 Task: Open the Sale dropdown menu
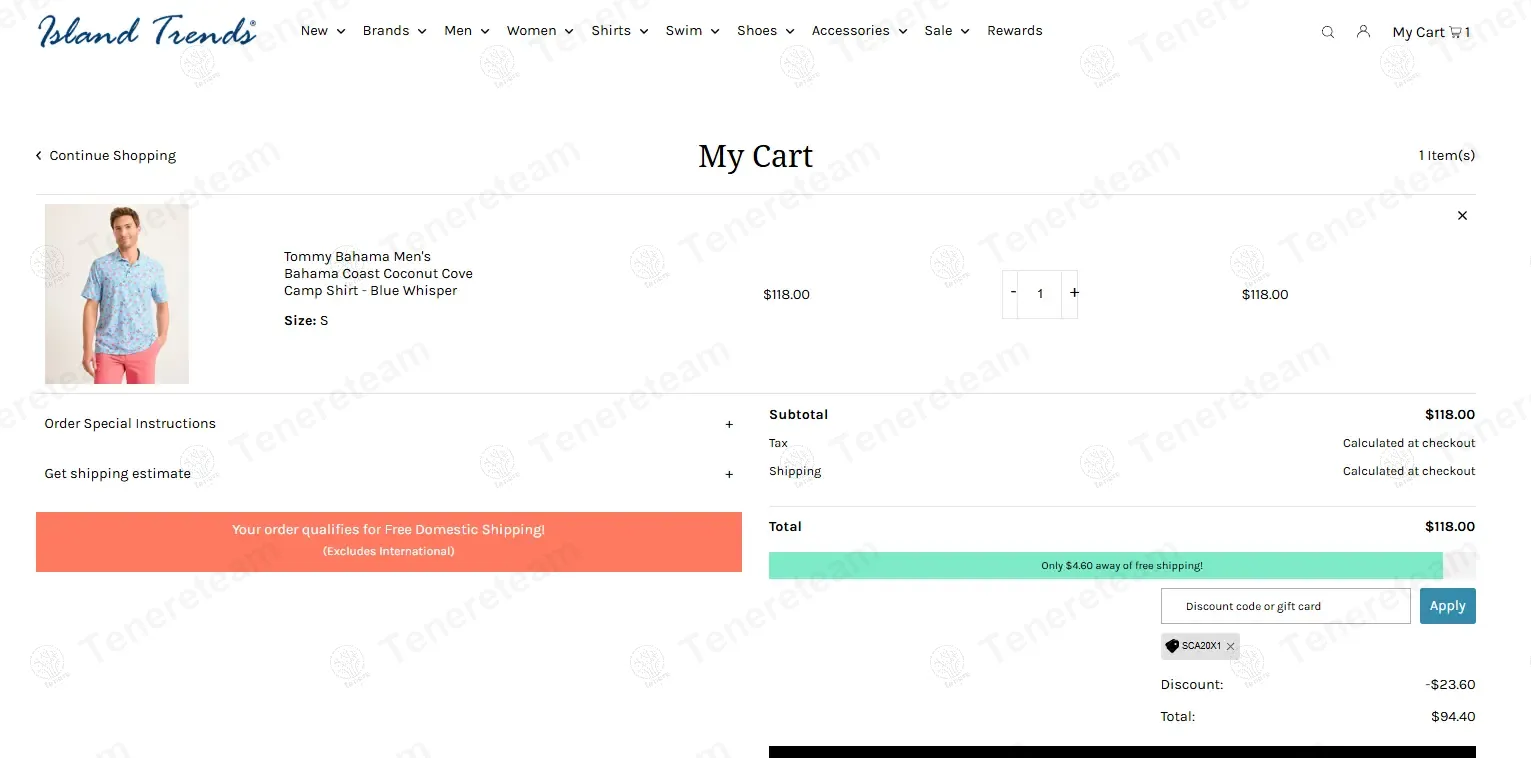click(947, 31)
